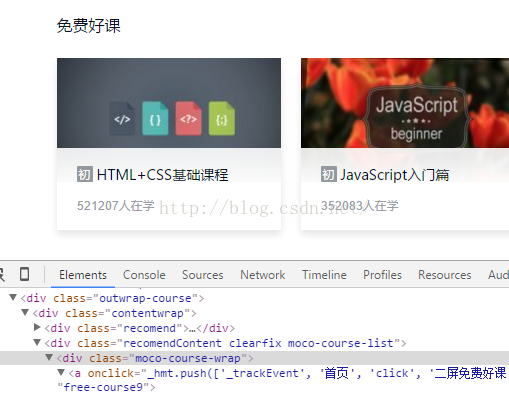This screenshot has width=509, height=394.
Task: Click the 352083人在学 learner count
Action: pyautogui.click(x=360, y=206)
